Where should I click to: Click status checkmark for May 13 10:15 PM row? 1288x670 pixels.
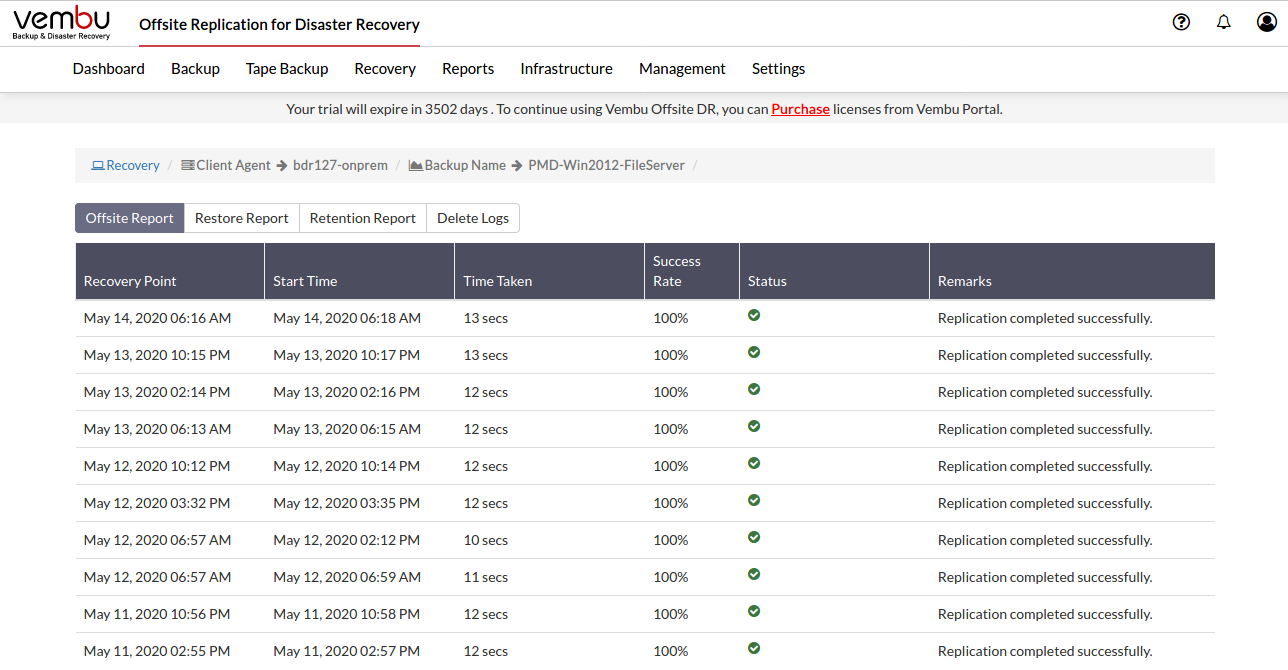click(x=754, y=352)
